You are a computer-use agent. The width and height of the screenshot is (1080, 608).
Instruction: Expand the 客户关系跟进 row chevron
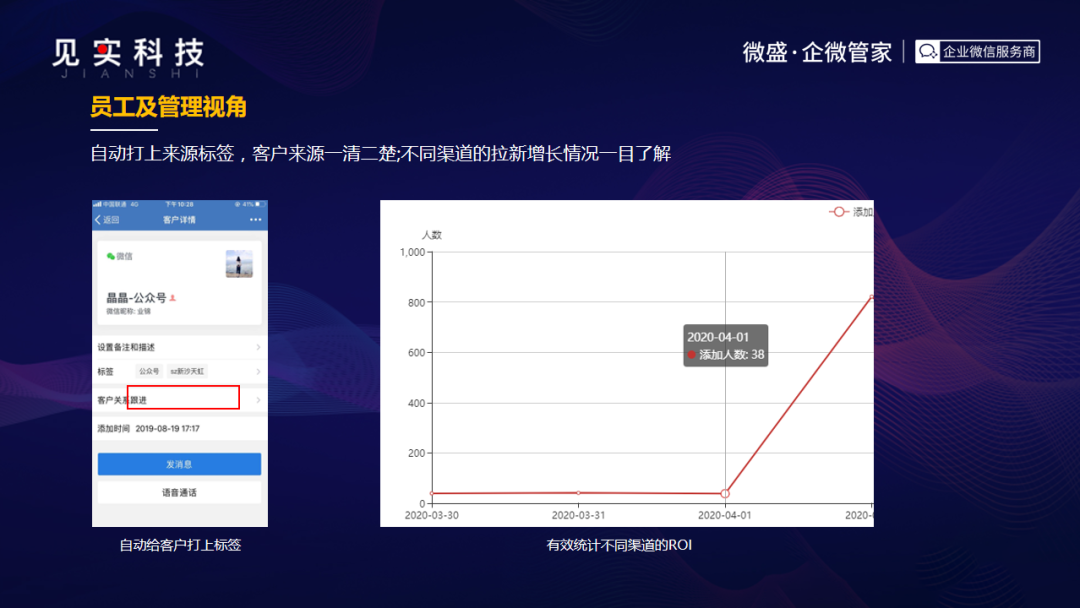(258, 400)
